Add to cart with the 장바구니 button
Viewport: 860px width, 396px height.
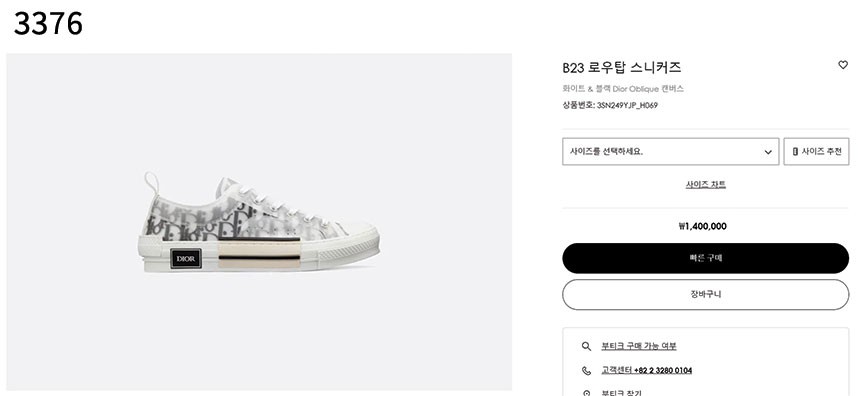[x=705, y=295]
